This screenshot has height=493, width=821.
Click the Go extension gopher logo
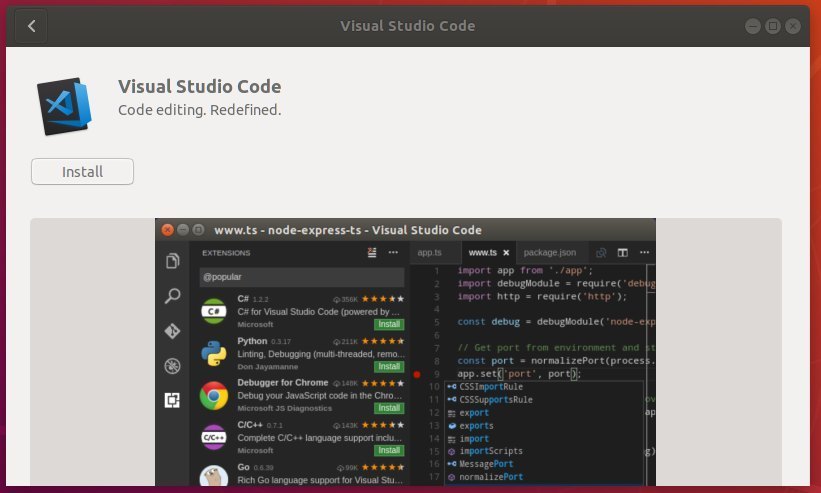(214, 475)
